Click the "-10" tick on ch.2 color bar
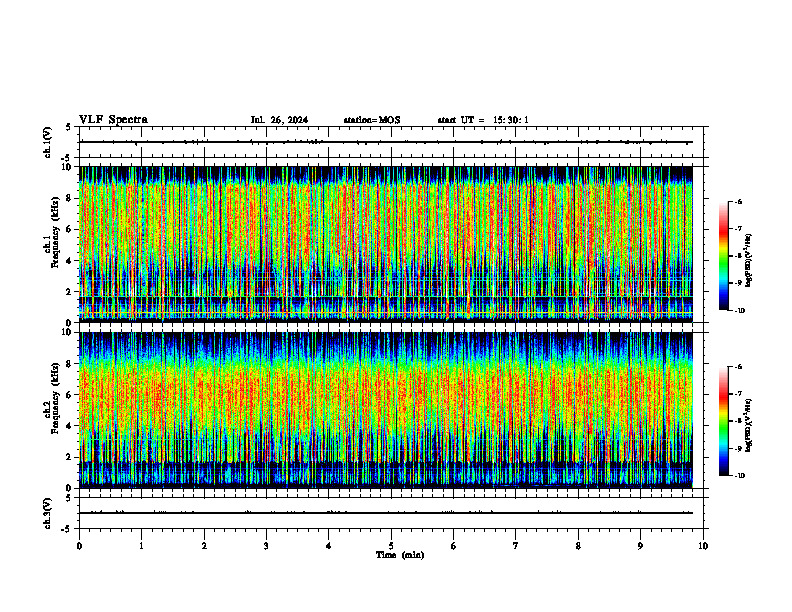 coord(739,476)
